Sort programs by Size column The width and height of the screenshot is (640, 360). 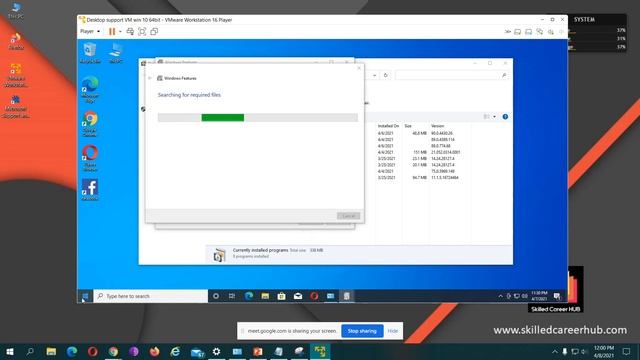pyautogui.click(x=408, y=126)
